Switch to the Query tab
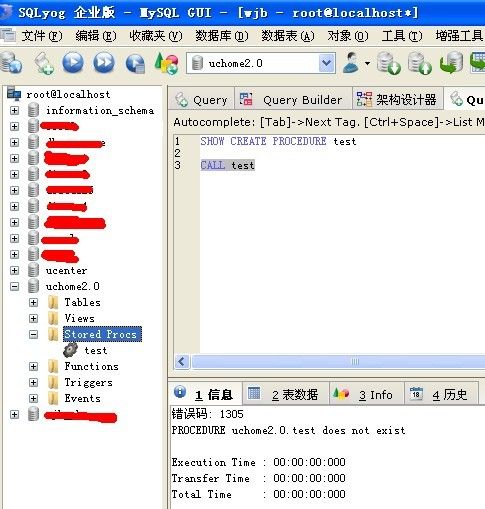Viewport: 485px width, 509px height. 201,99
